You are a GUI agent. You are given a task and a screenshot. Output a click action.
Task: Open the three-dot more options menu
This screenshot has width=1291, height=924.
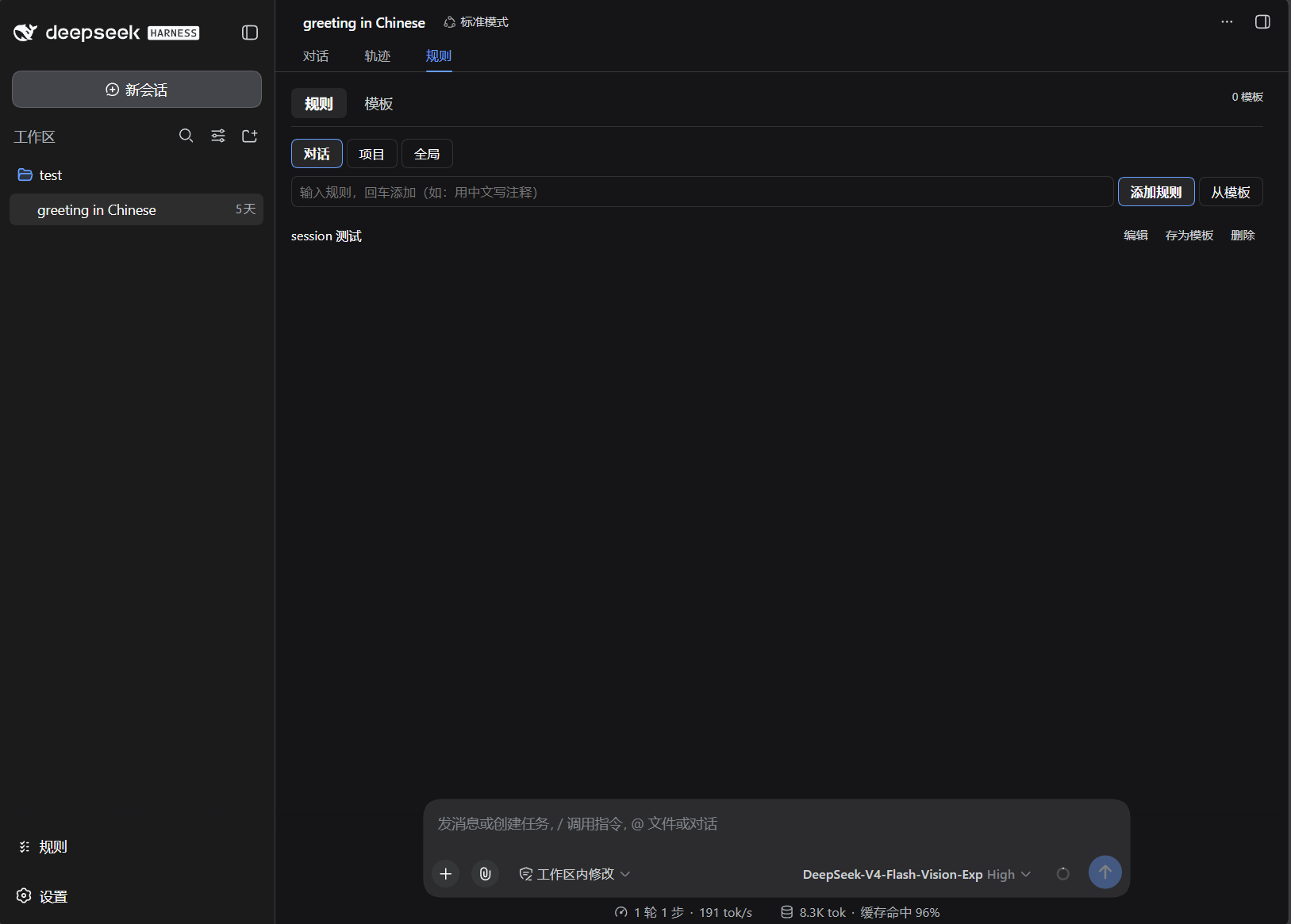[1227, 22]
